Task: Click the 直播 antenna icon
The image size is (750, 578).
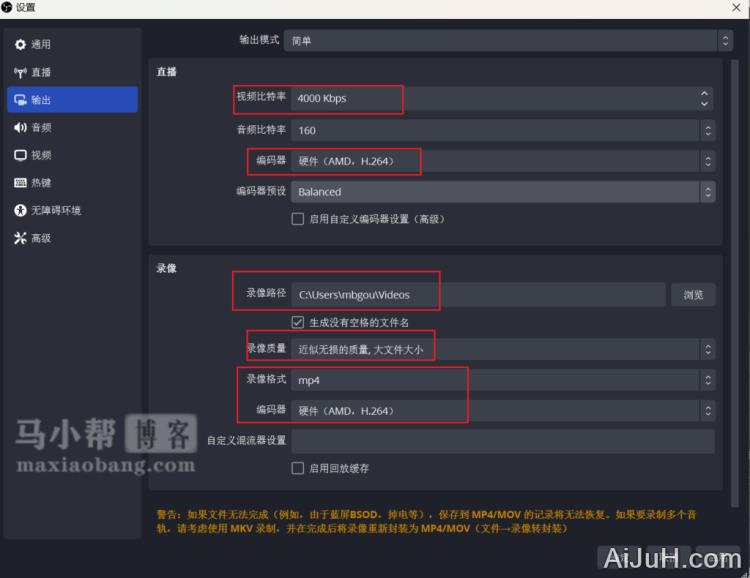Action: 20,73
